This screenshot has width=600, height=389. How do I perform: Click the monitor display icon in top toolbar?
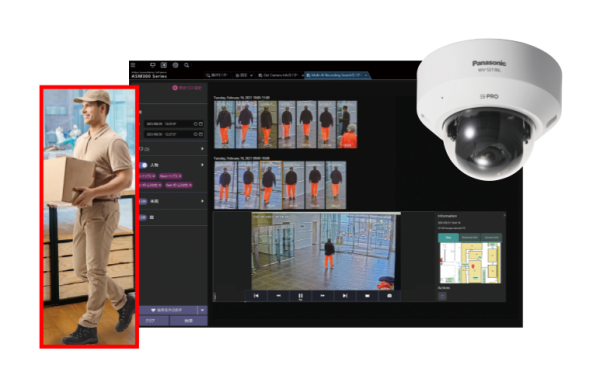coord(153,65)
